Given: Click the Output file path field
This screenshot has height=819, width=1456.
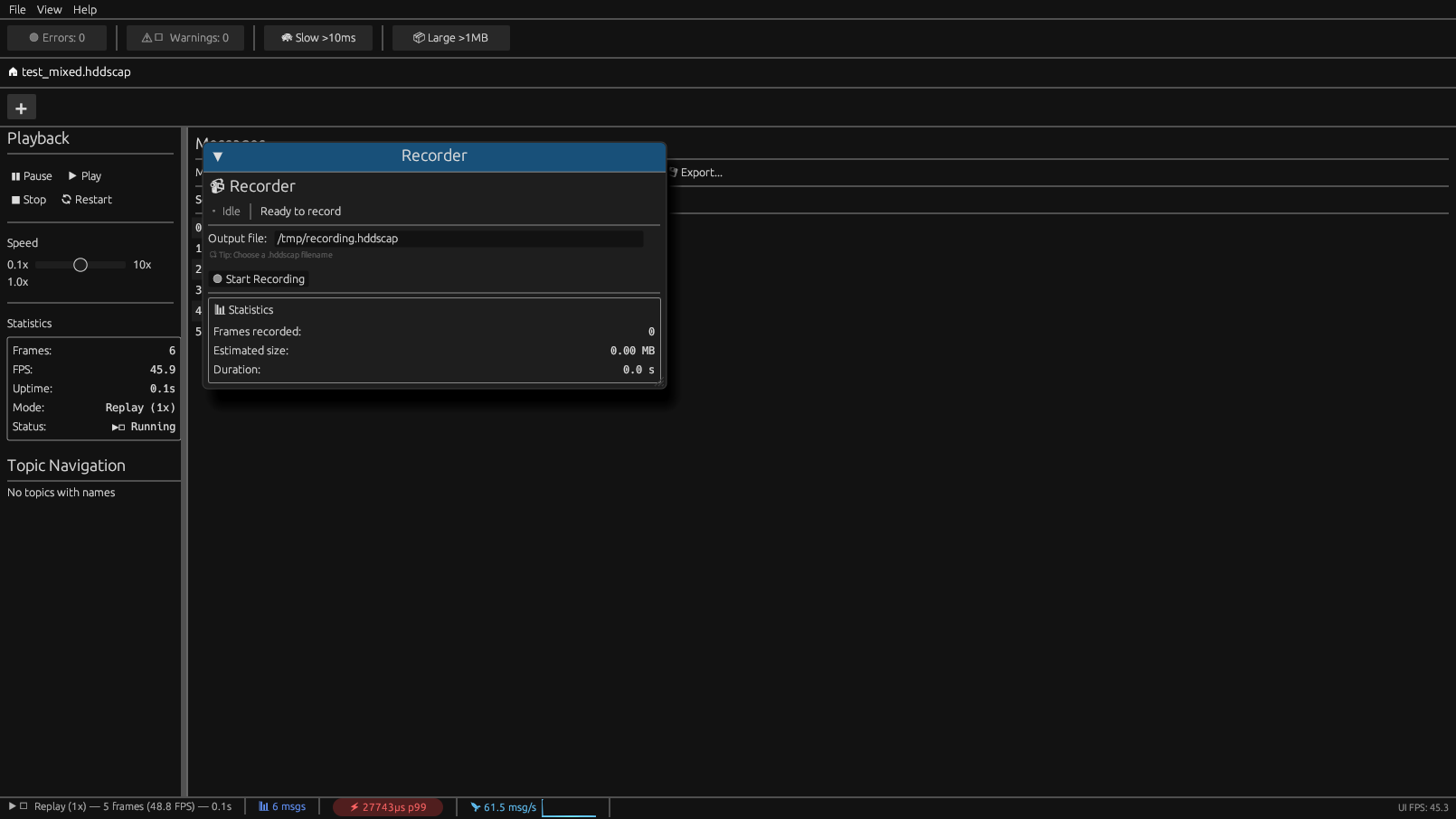Looking at the screenshot, I should pos(459,239).
